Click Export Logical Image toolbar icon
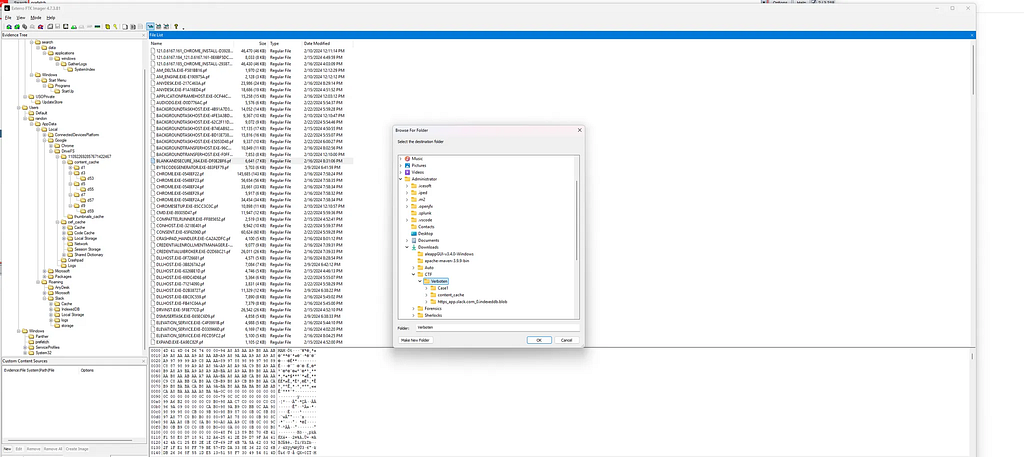The width and height of the screenshot is (1024, 457). (x=65, y=27)
